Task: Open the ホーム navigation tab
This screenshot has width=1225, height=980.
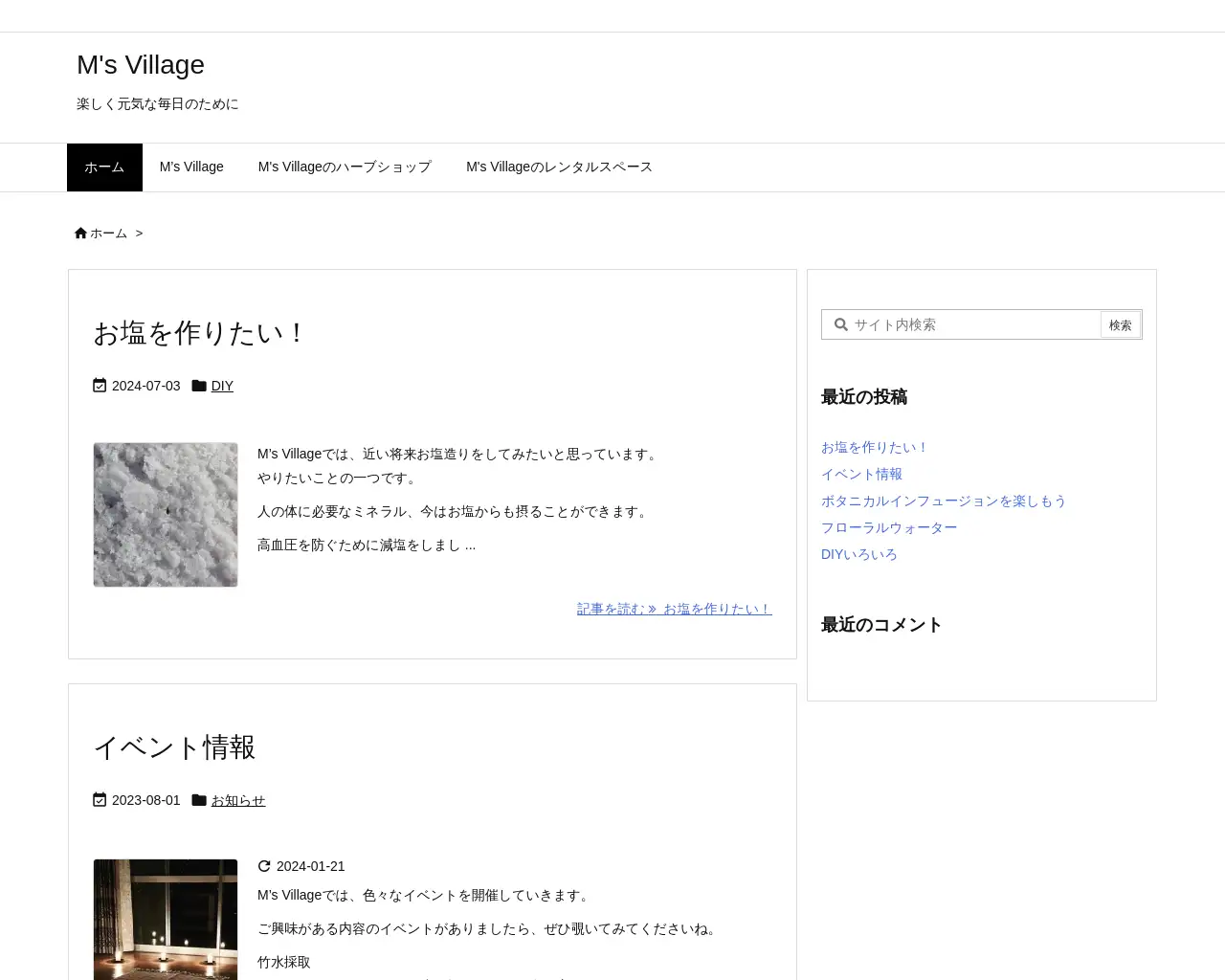Action: tap(104, 167)
